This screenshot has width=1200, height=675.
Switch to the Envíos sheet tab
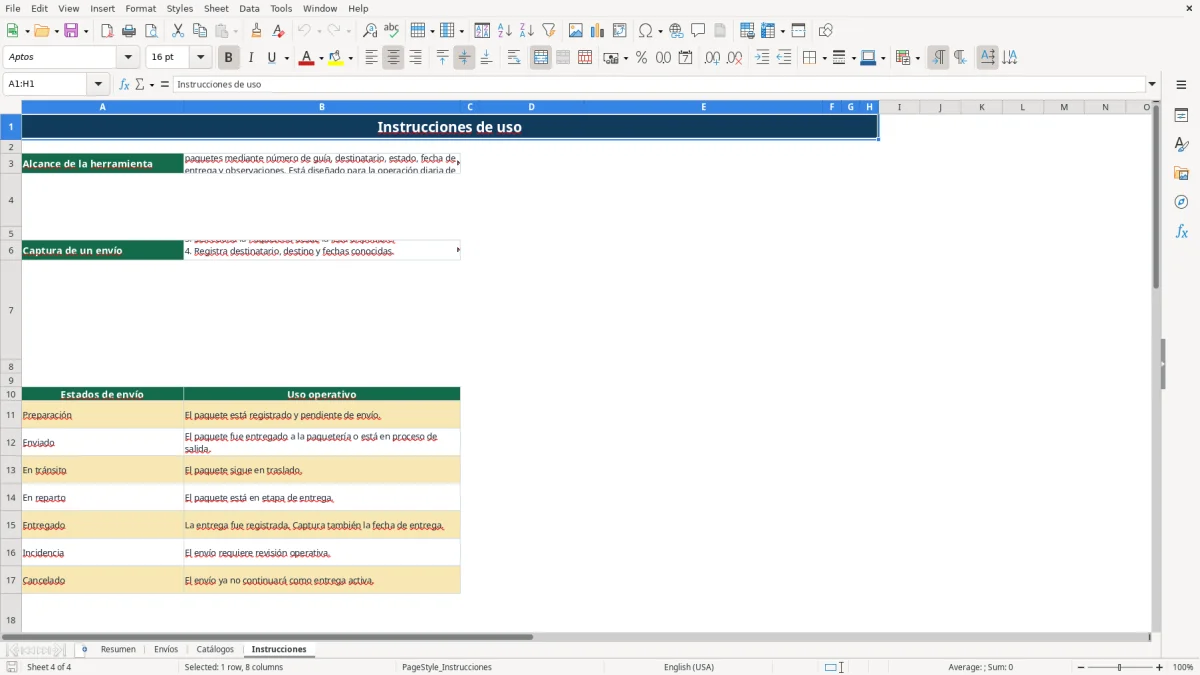(166, 649)
